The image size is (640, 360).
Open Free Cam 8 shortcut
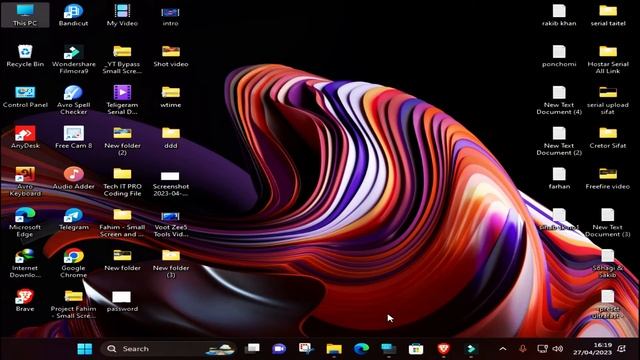click(x=73, y=138)
